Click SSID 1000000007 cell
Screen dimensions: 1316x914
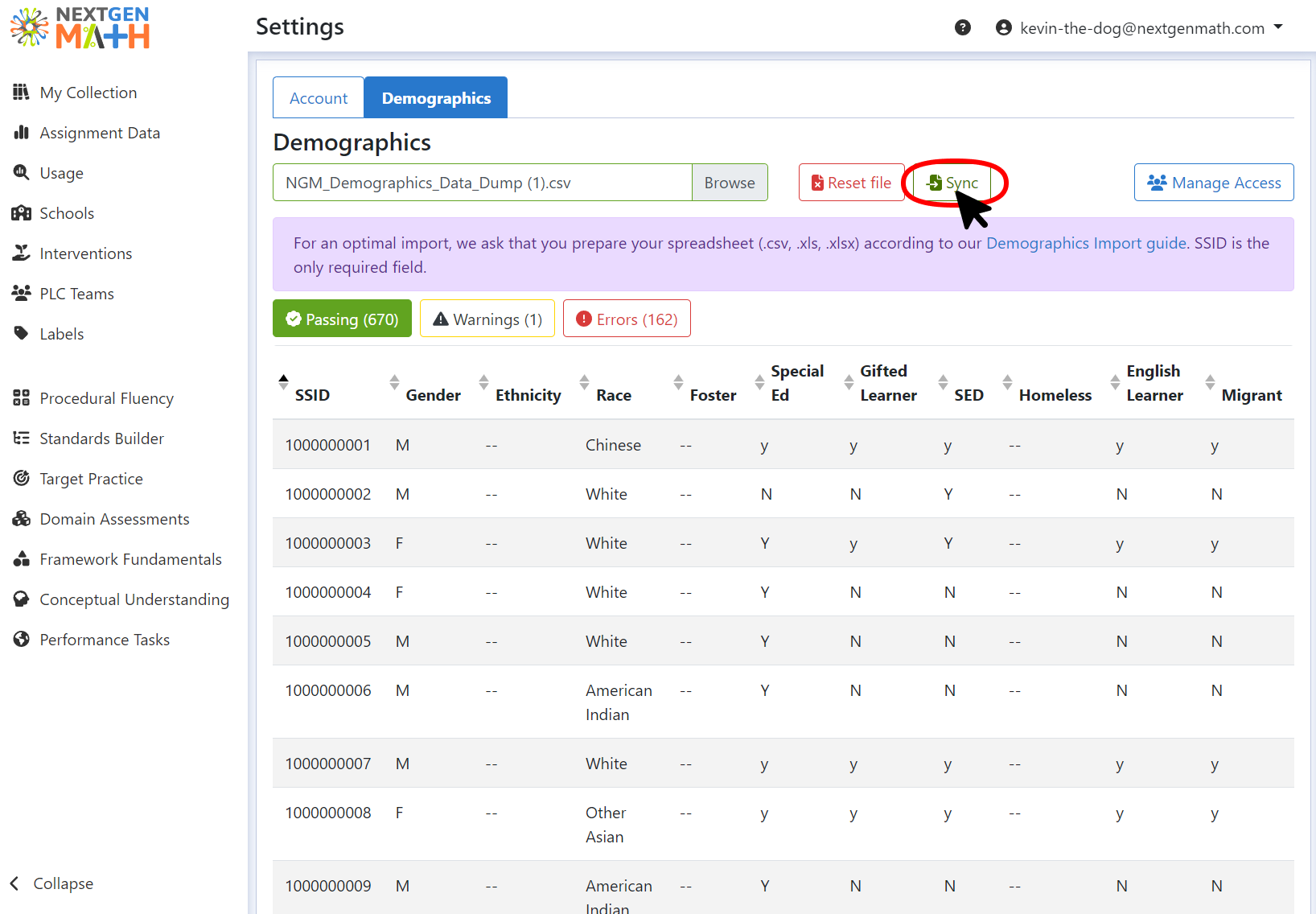click(328, 764)
